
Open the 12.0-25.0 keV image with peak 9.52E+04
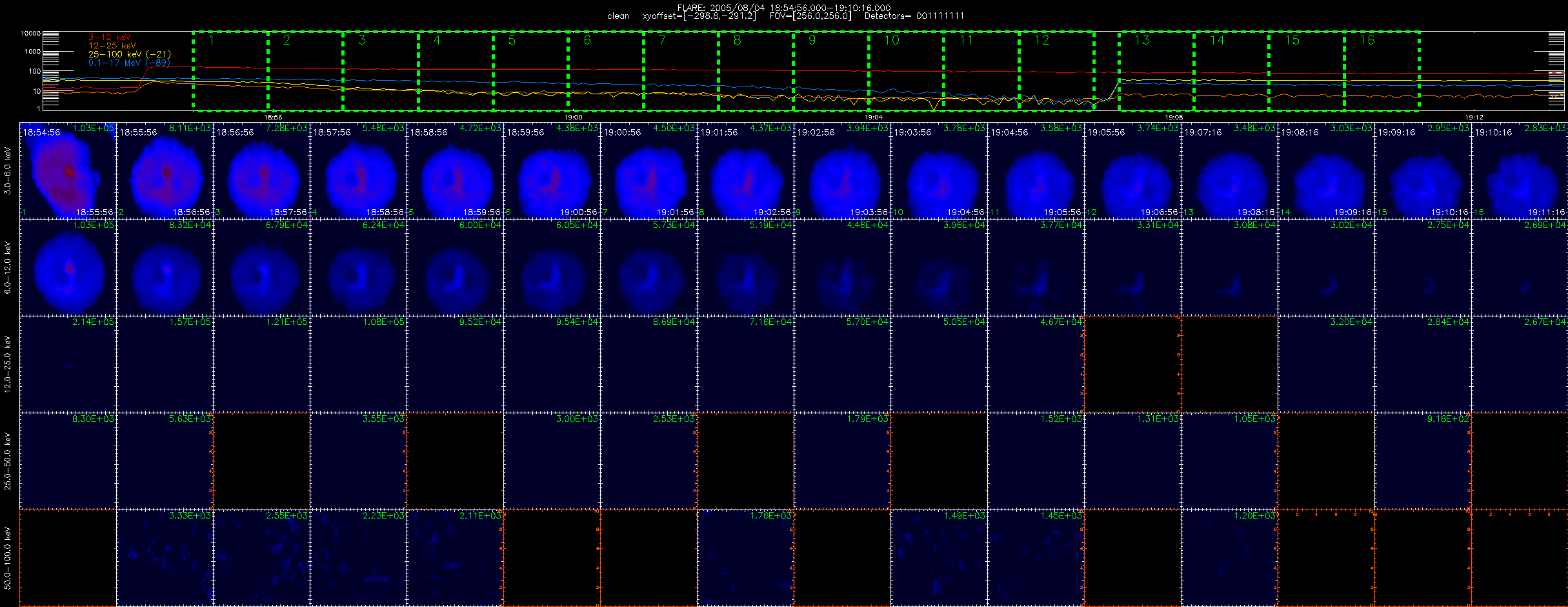tap(455, 364)
